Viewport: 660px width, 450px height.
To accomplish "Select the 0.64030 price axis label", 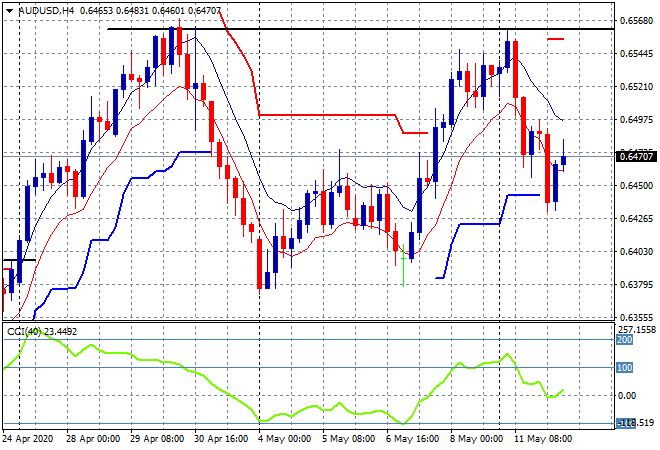I will 636,252.
